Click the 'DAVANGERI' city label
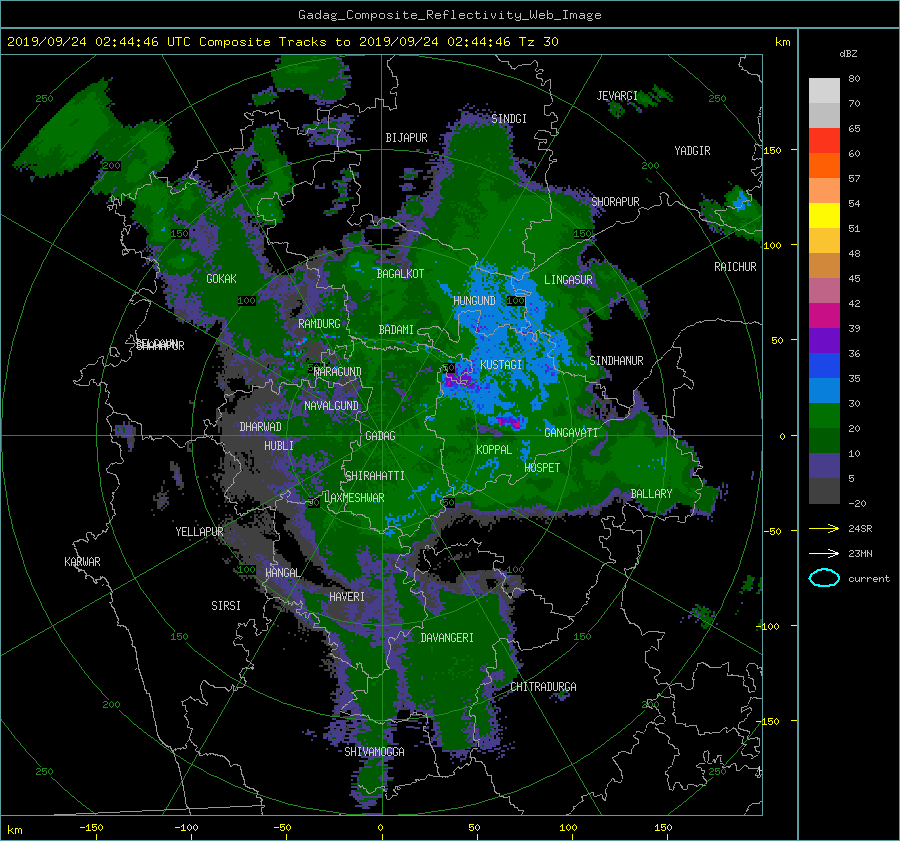This screenshot has height=841, width=900. pyautogui.click(x=447, y=638)
